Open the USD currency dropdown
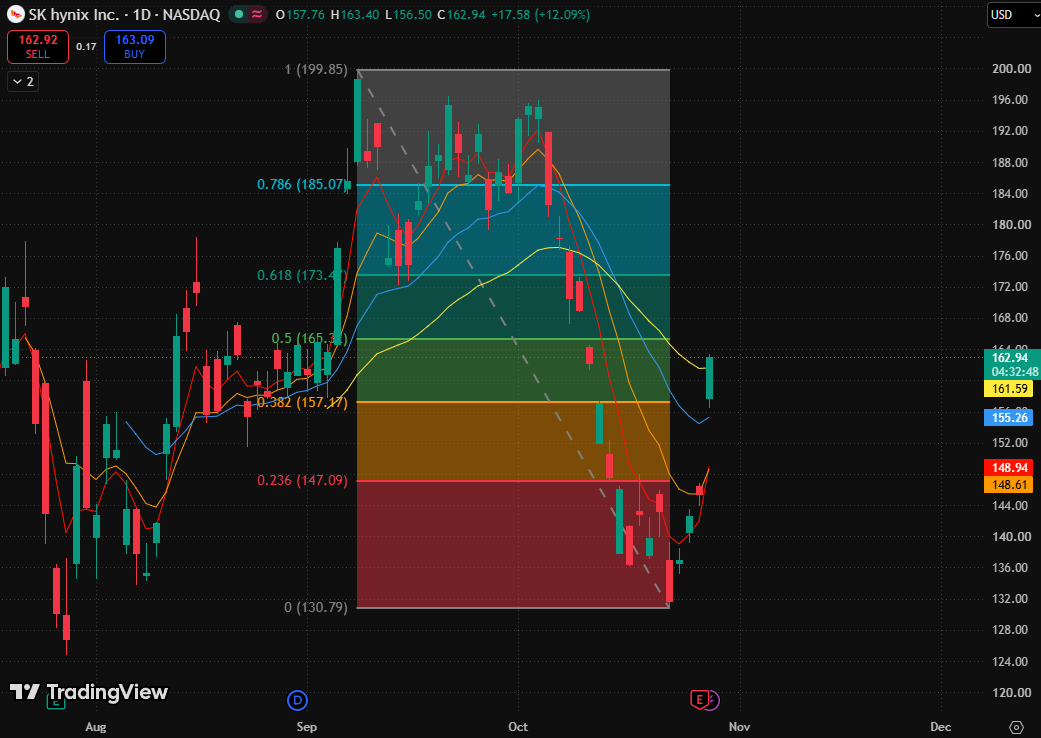The width and height of the screenshot is (1041, 738). (x=1013, y=15)
